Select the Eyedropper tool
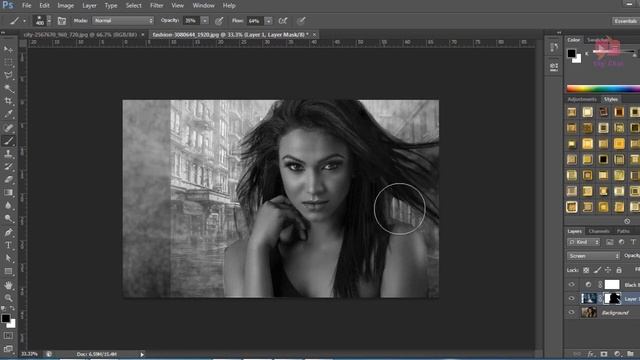 pyautogui.click(x=8, y=114)
